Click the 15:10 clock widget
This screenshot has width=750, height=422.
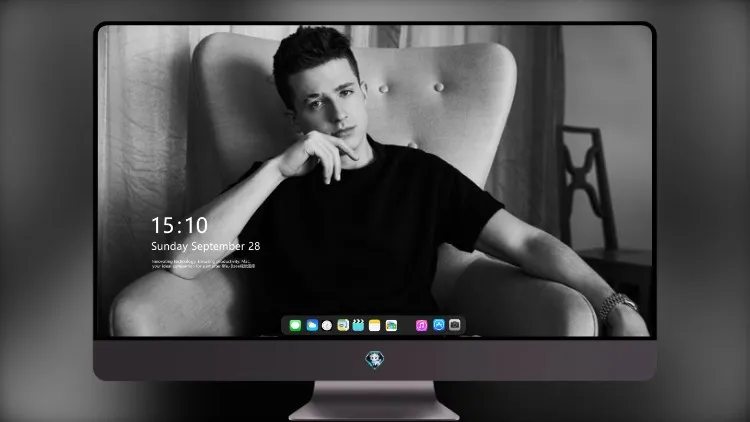tap(179, 225)
